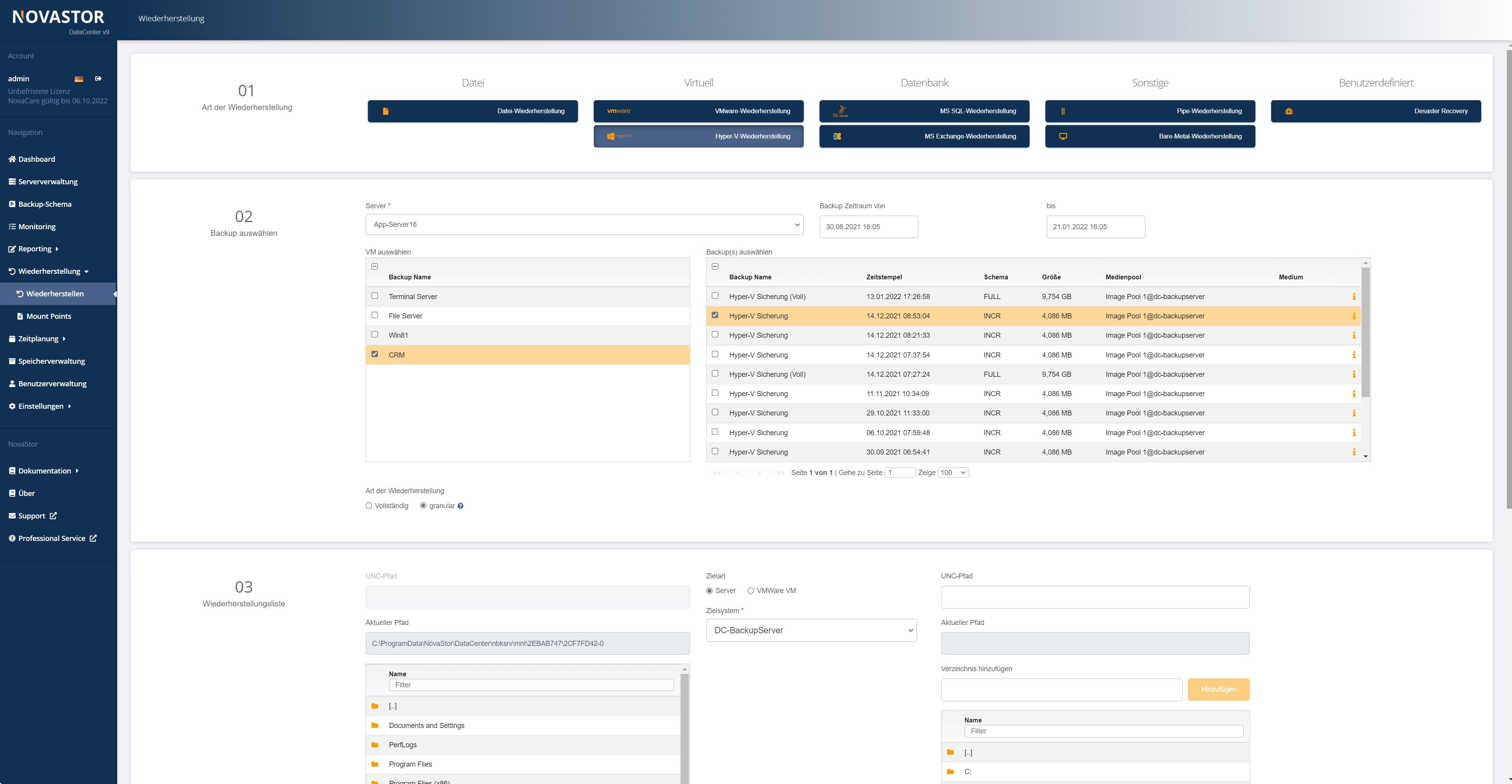This screenshot has width=1512, height=784.
Task: Open the Support external link
Action: pos(33,516)
